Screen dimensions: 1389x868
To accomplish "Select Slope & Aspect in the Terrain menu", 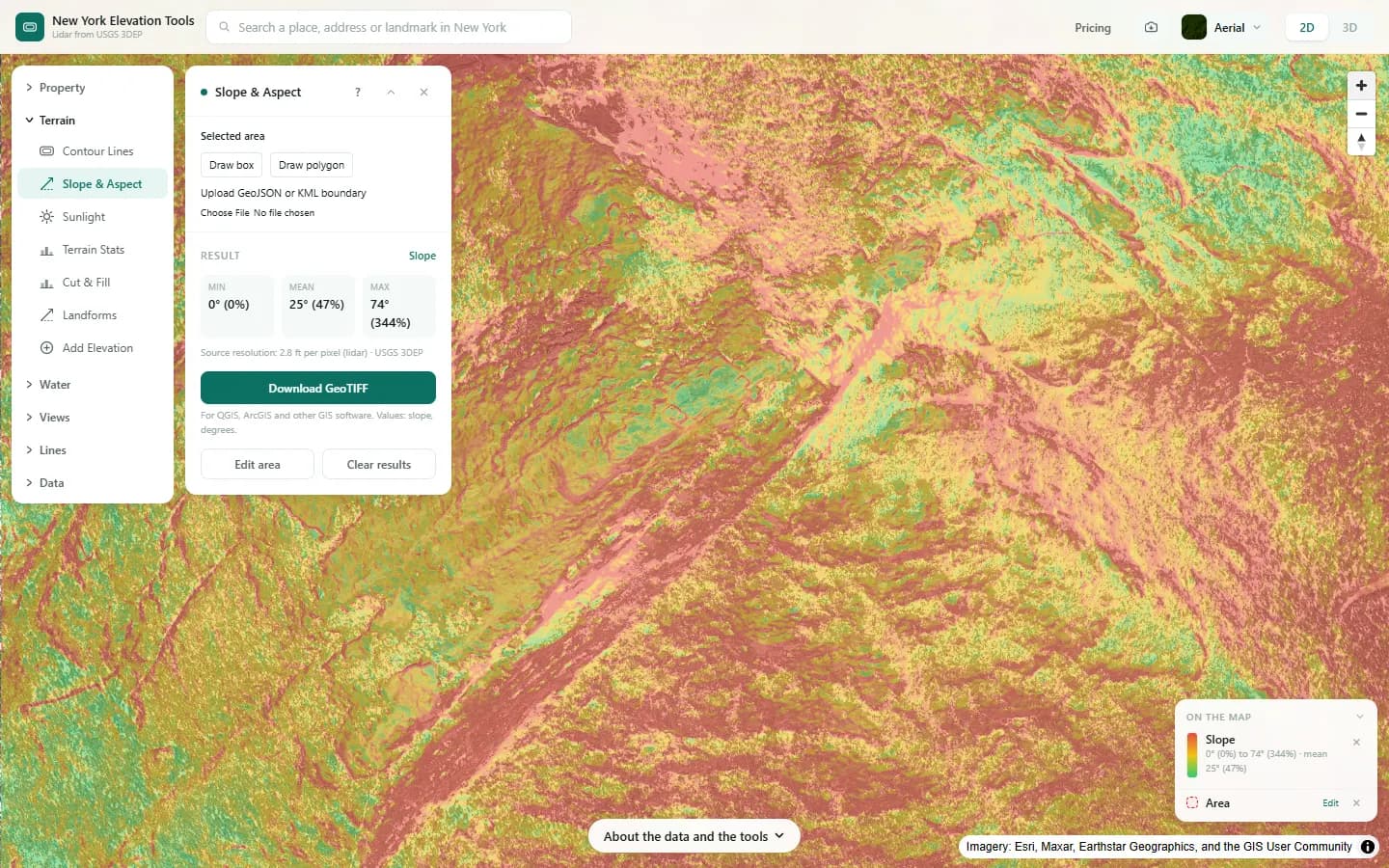I will [93, 184].
